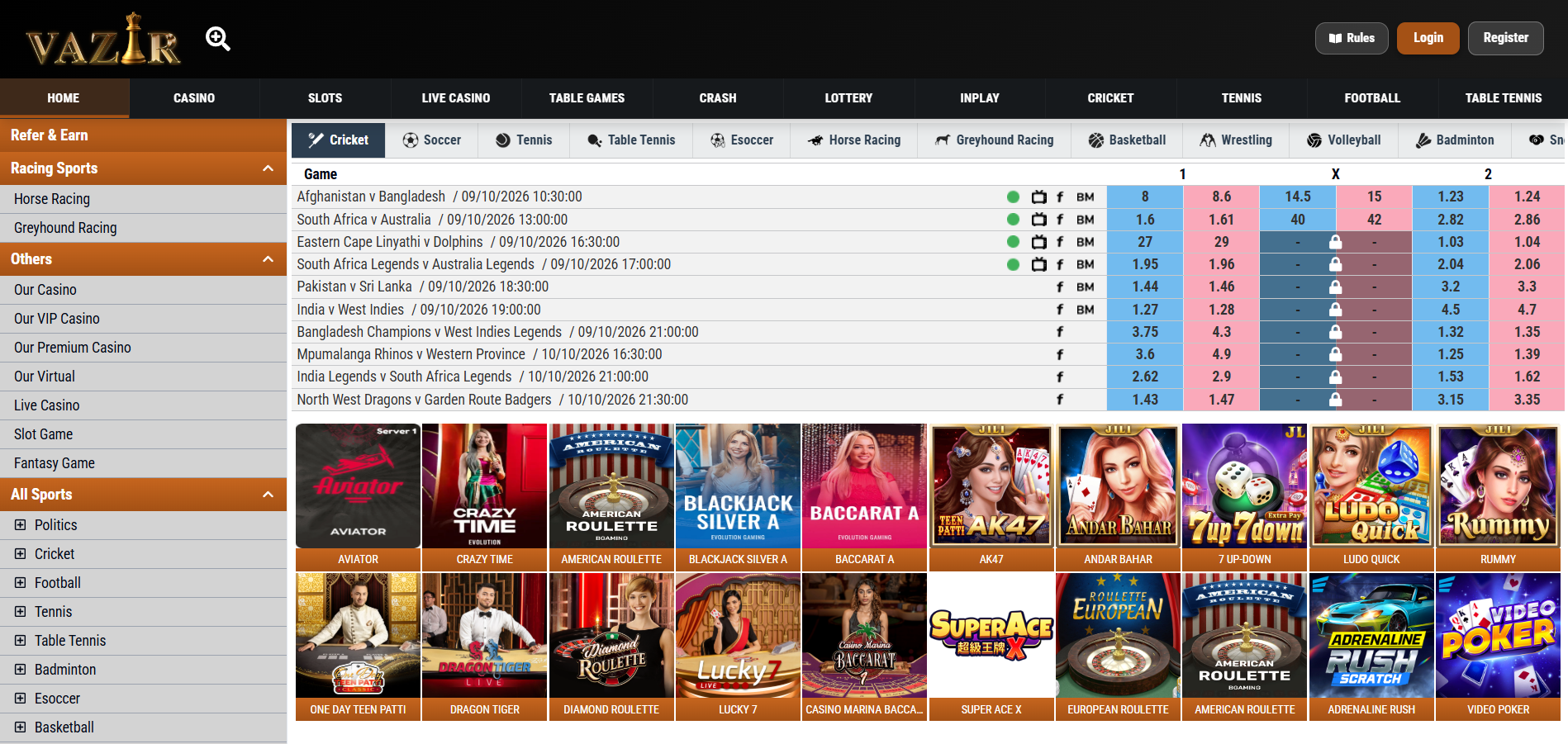
Task: Click green in-play dot for South Africa Legends match
Action: click(x=1013, y=264)
